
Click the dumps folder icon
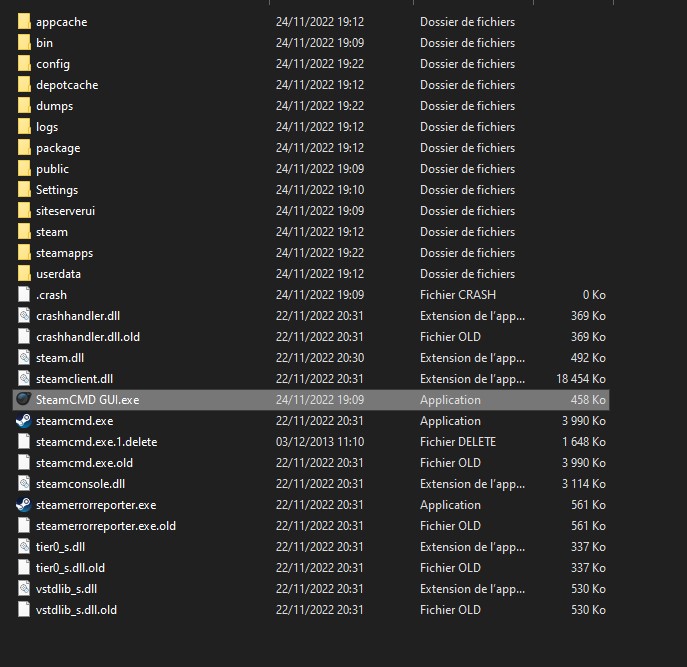click(24, 105)
